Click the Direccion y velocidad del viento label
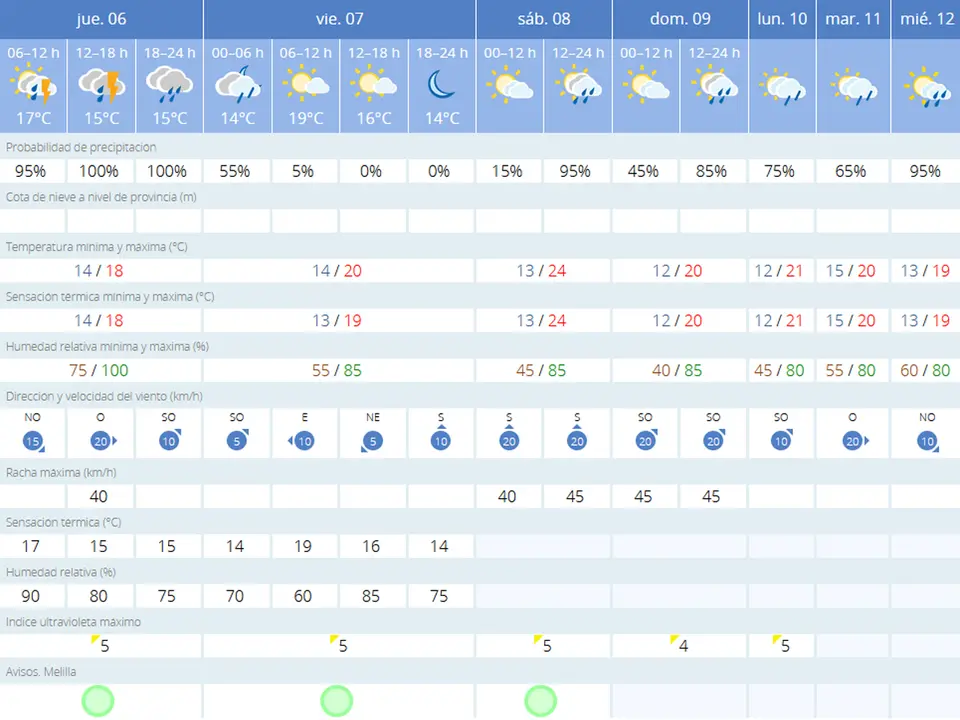This screenshot has width=960, height=720. 104,396
